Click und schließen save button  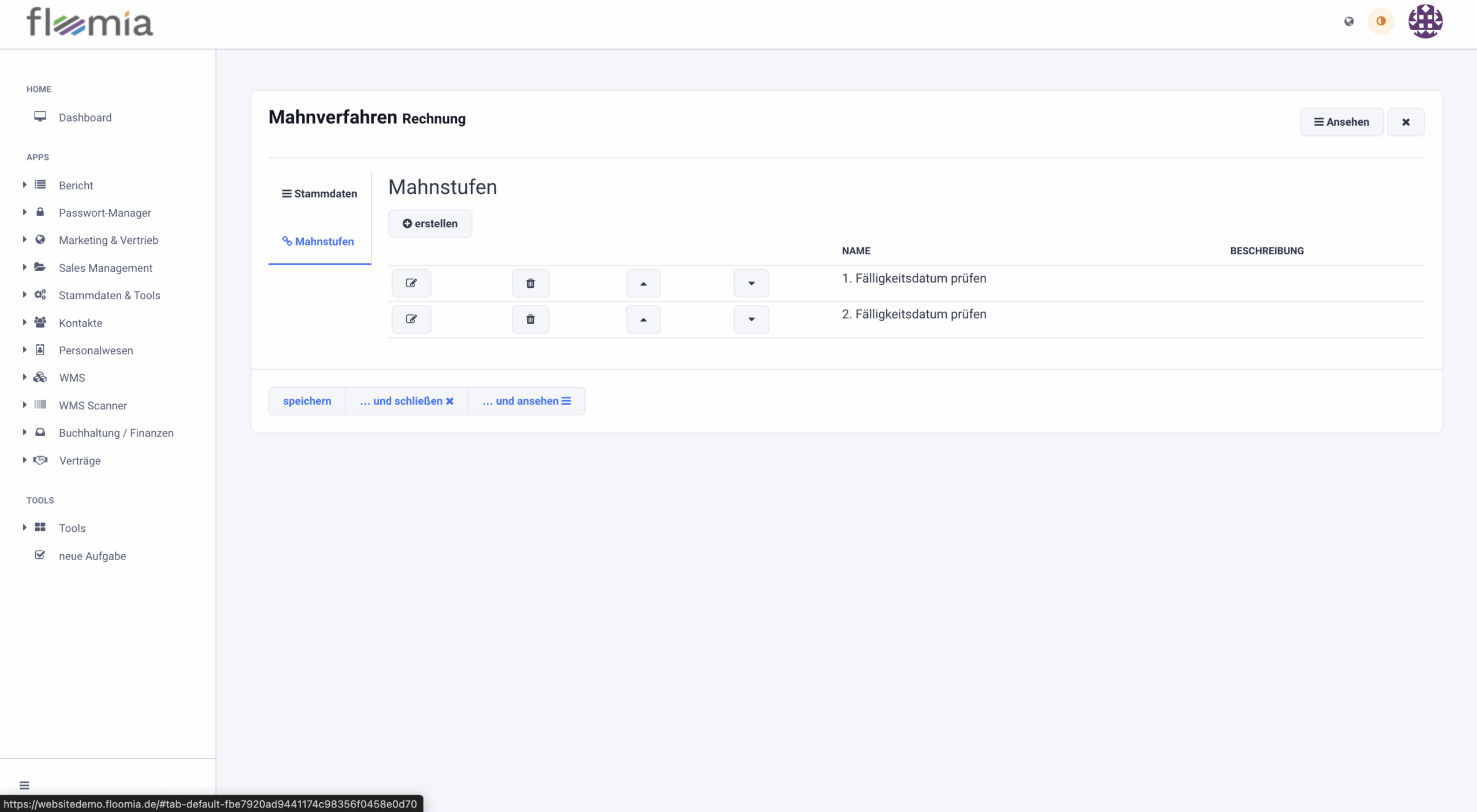coord(407,401)
